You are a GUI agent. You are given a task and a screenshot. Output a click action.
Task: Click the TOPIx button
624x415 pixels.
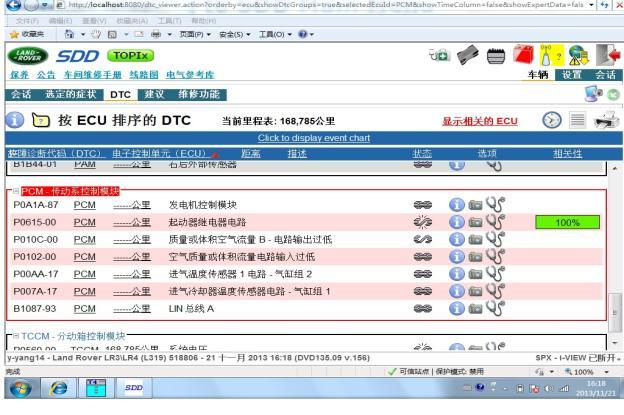tap(131, 56)
